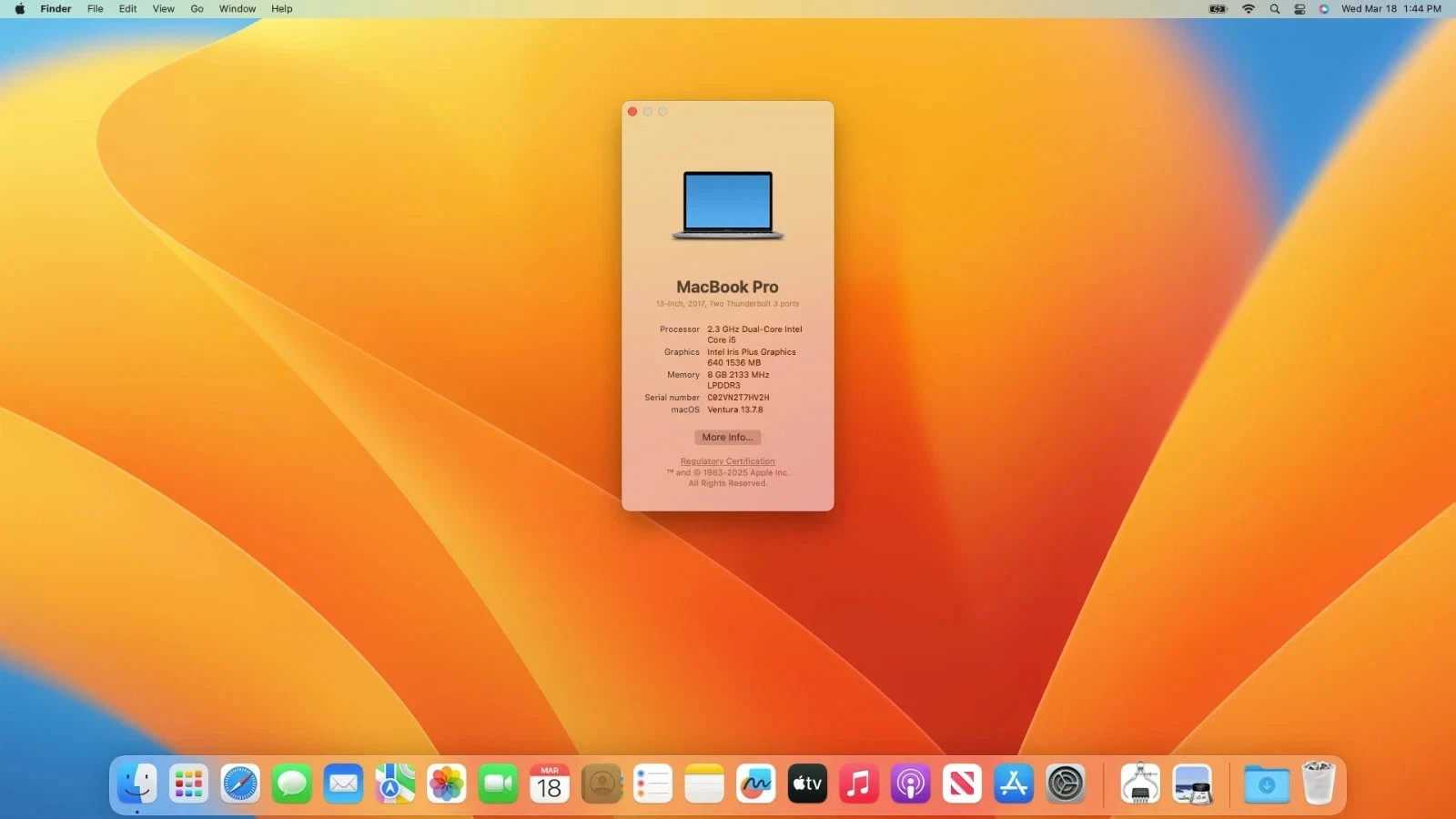Launch Music app from the Dock

pos(859,784)
